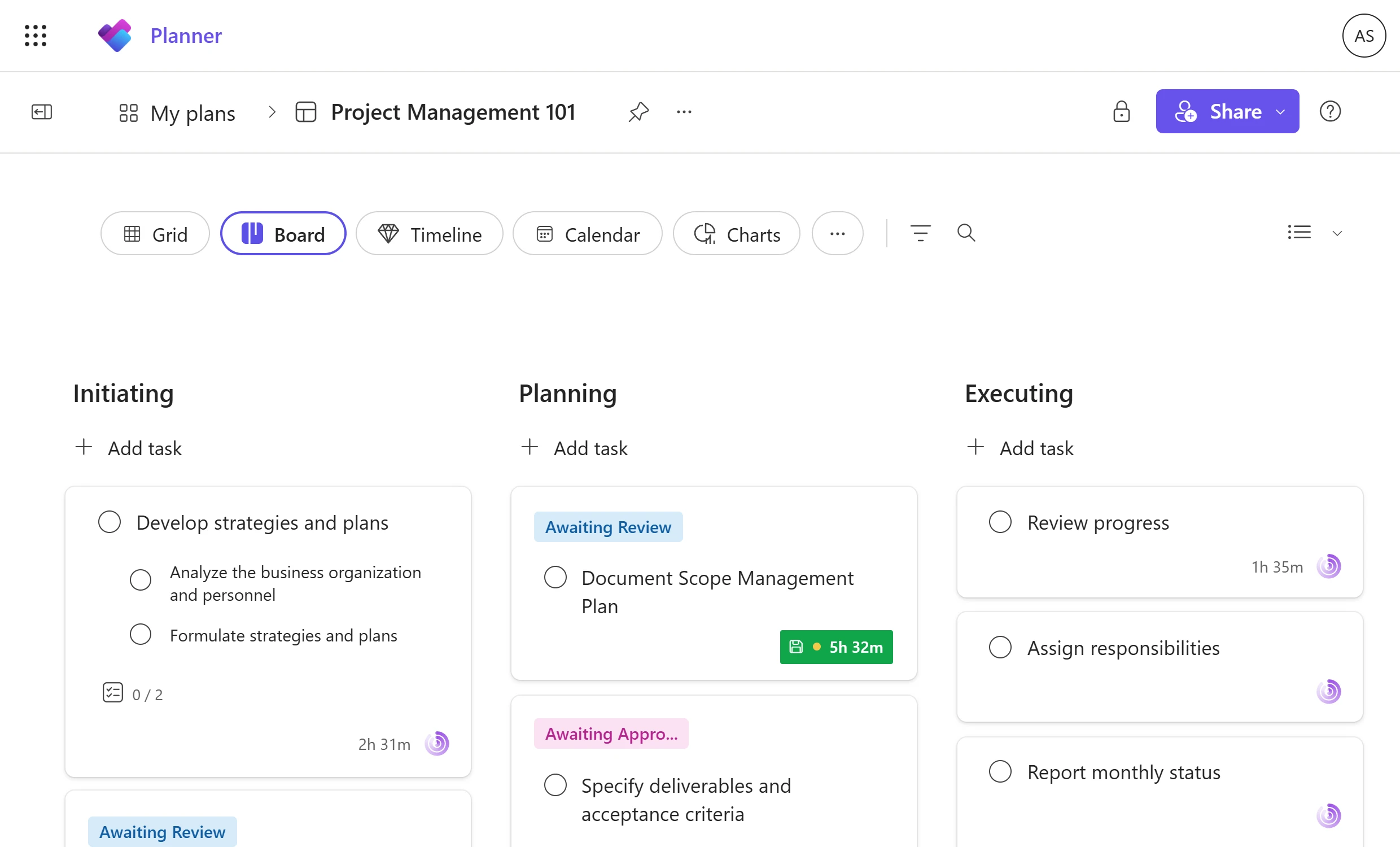Image resolution: width=1400 pixels, height=847 pixels.
Task: Expand the group-by chevron dropdown
Action: coord(1337,234)
